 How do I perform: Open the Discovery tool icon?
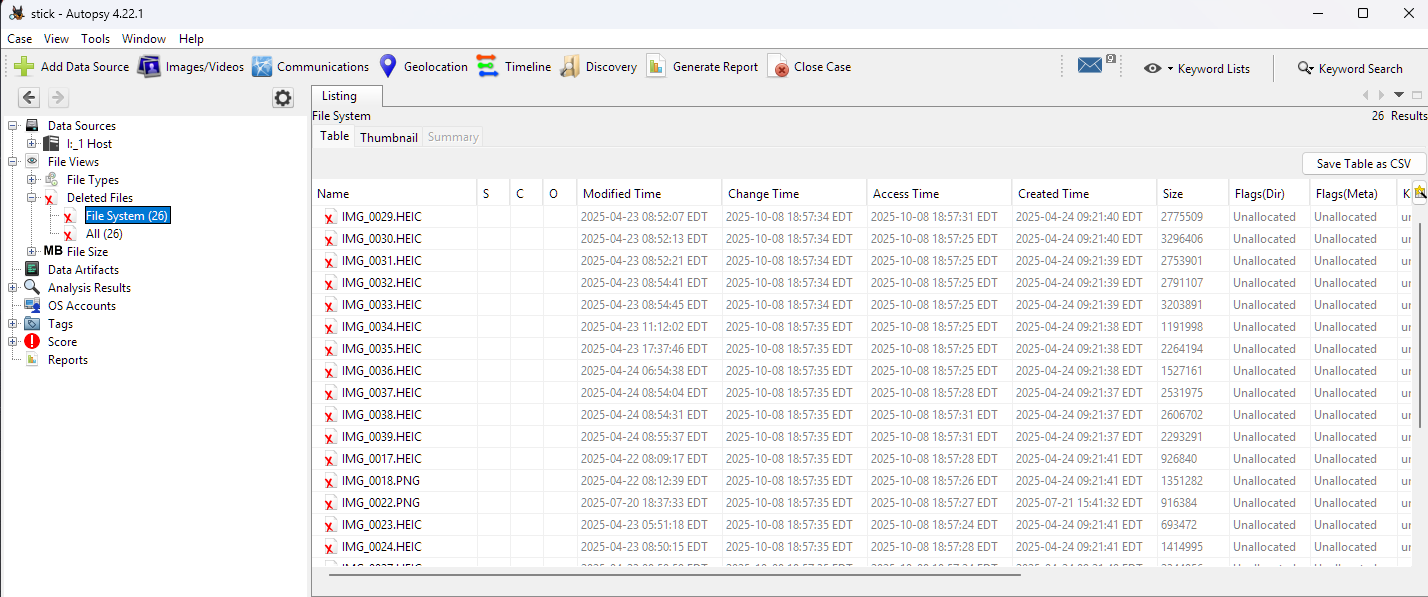coord(569,67)
